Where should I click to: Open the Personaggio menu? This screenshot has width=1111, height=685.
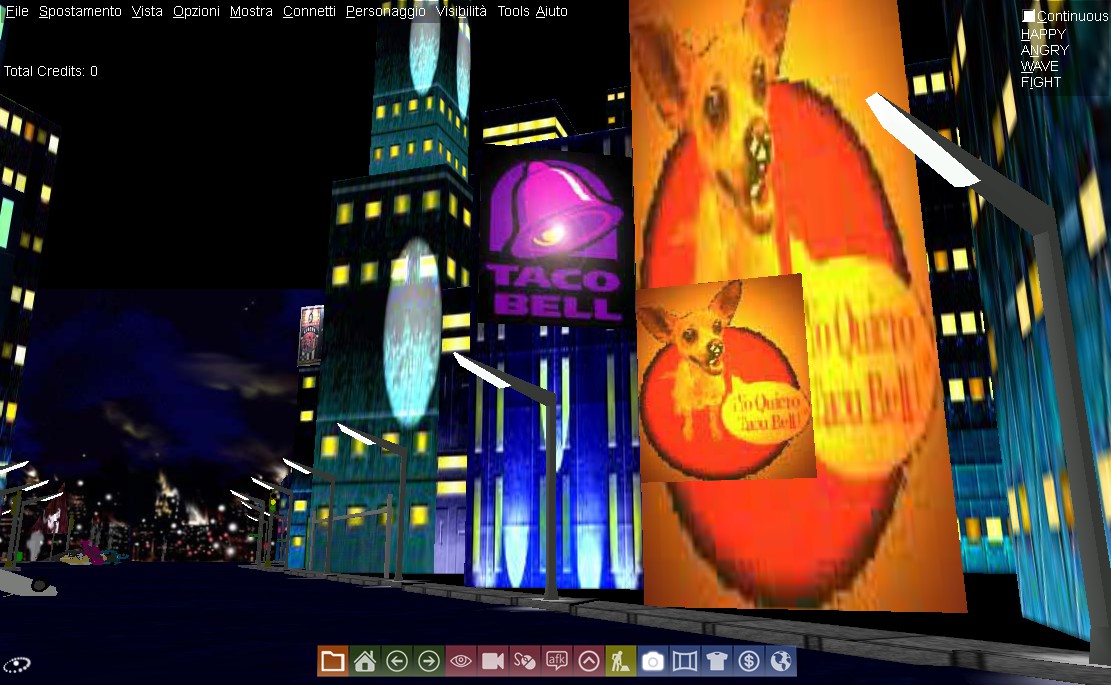coord(385,12)
